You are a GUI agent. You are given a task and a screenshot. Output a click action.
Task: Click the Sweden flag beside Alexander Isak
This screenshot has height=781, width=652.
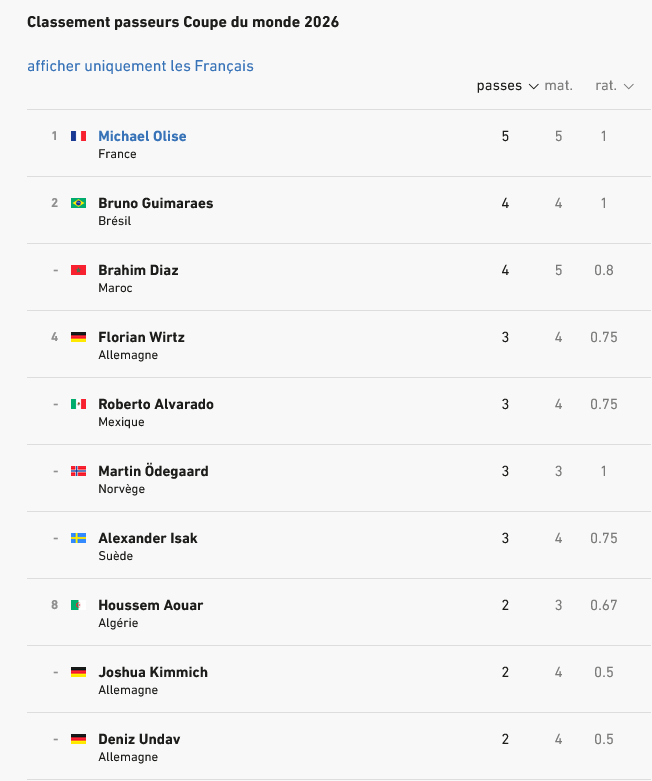(x=78, y=538)
